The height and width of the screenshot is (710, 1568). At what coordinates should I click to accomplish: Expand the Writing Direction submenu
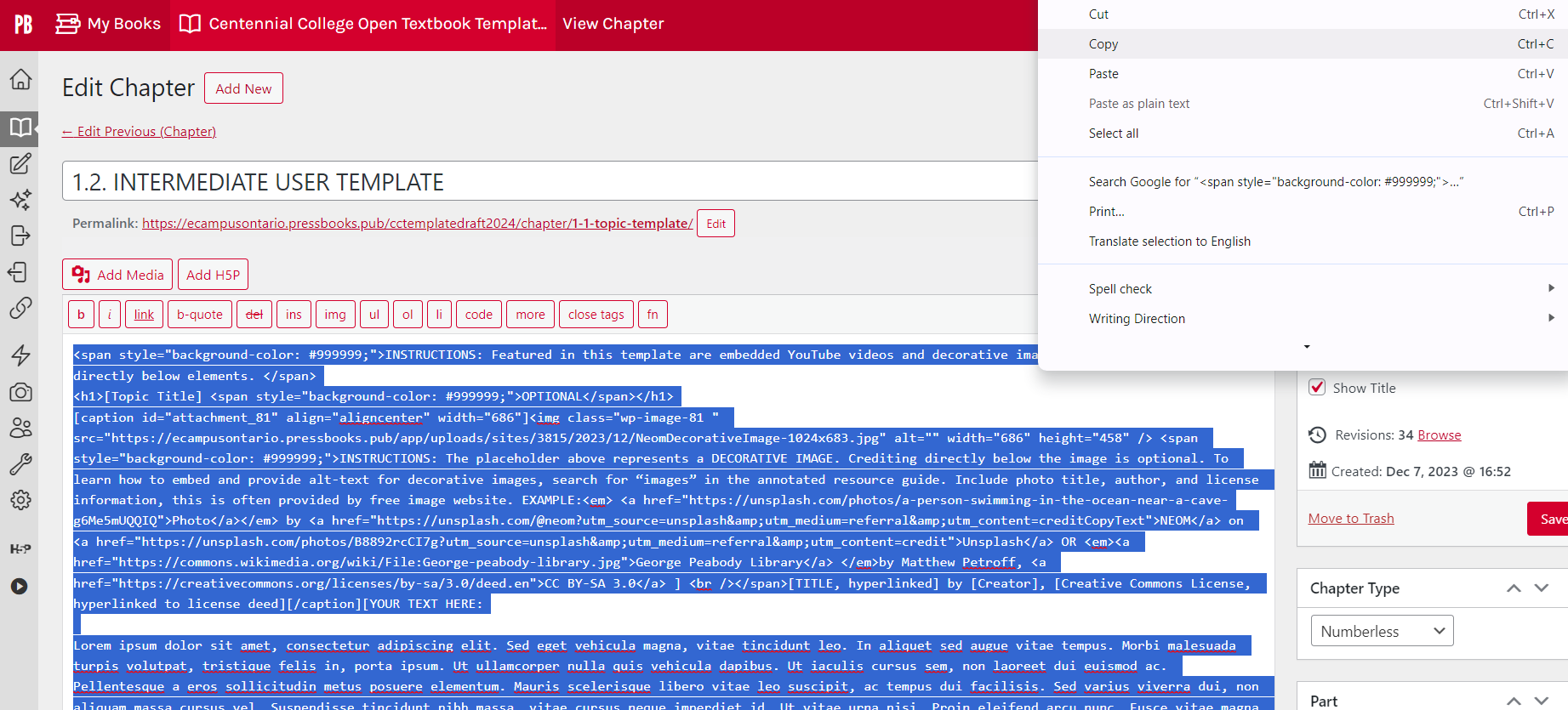[1319, 319]
